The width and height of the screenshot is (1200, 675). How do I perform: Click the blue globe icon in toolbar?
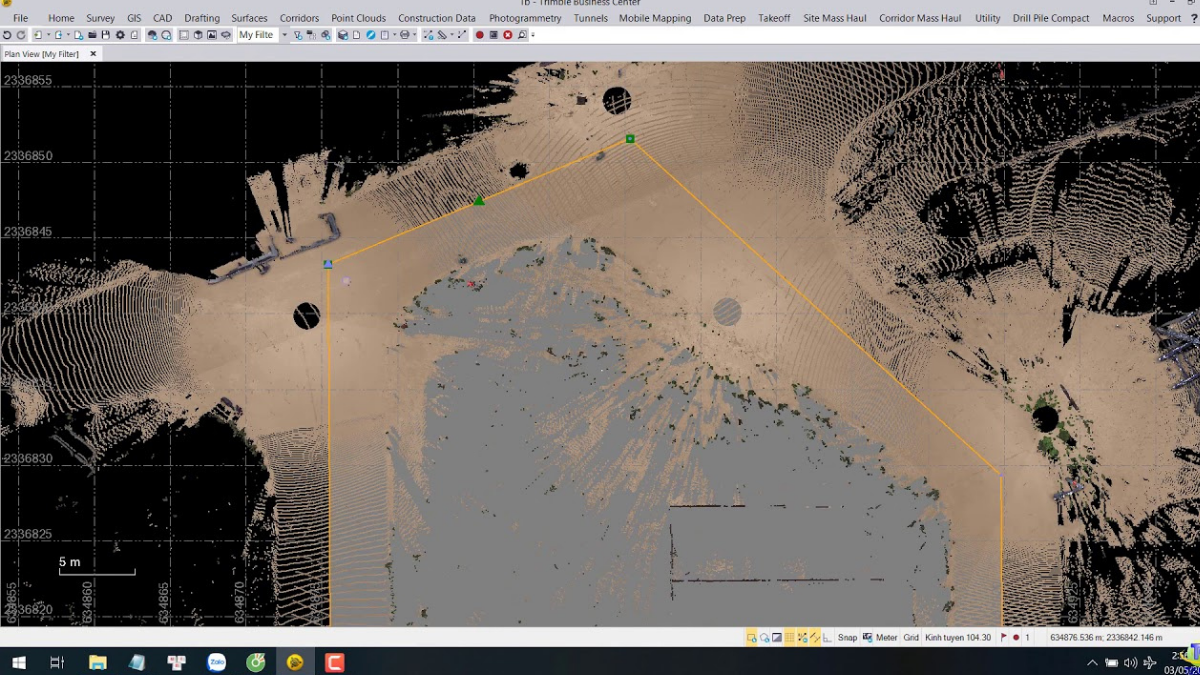click(x=370, y=35)
